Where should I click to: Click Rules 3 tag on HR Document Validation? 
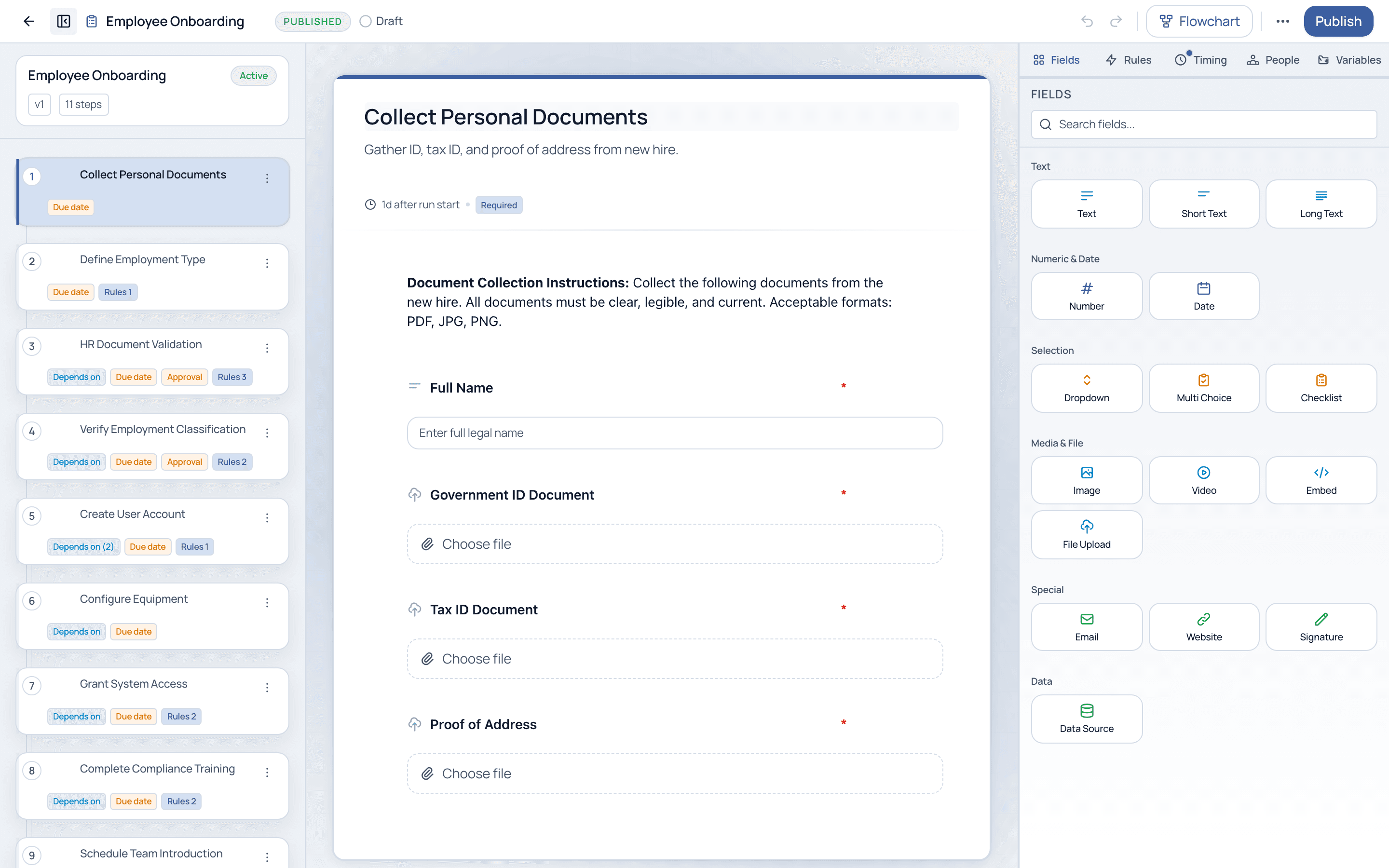tap(232, 377)
